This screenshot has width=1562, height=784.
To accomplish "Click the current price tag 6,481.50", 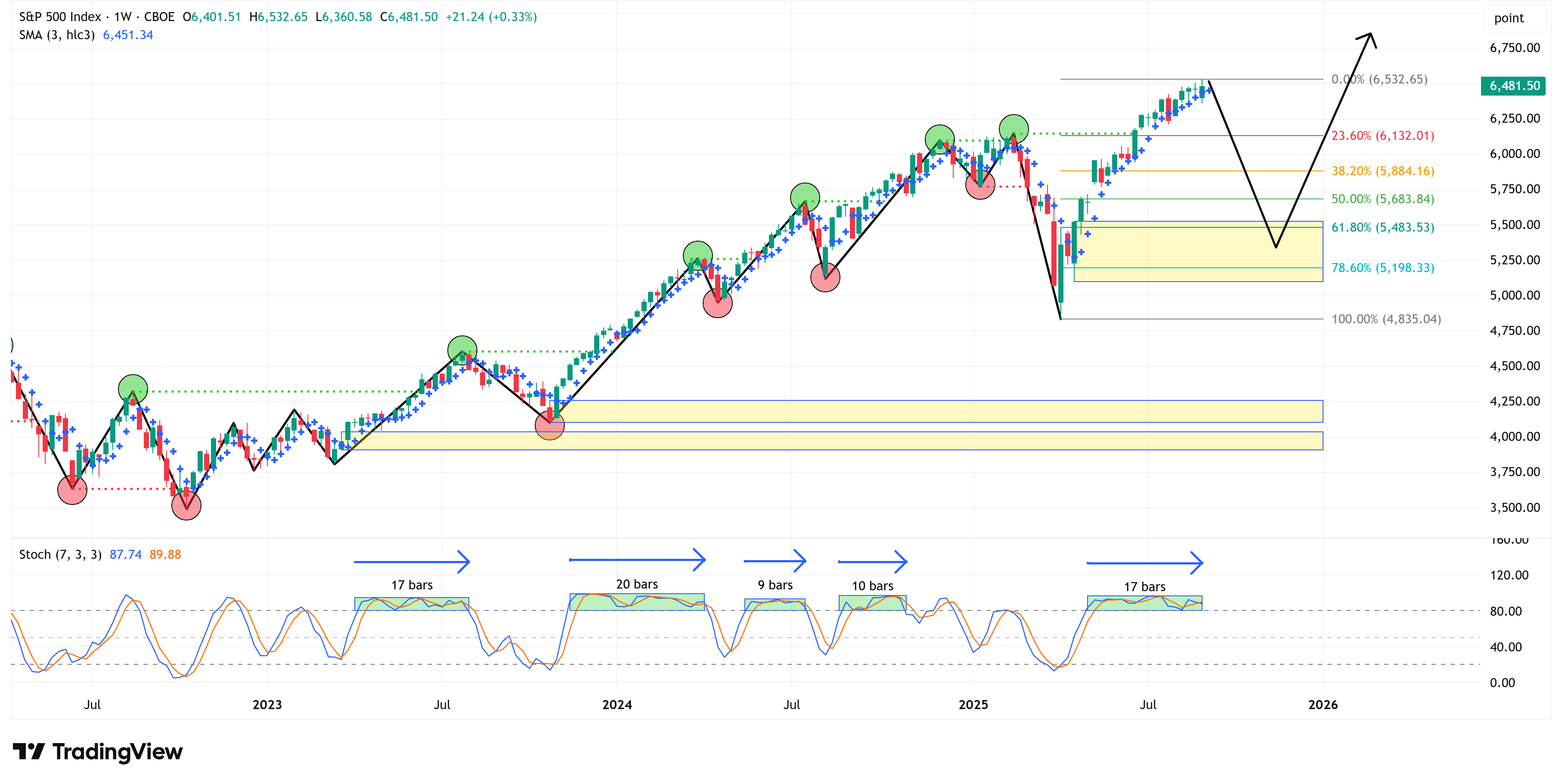I will point(1513,86).
